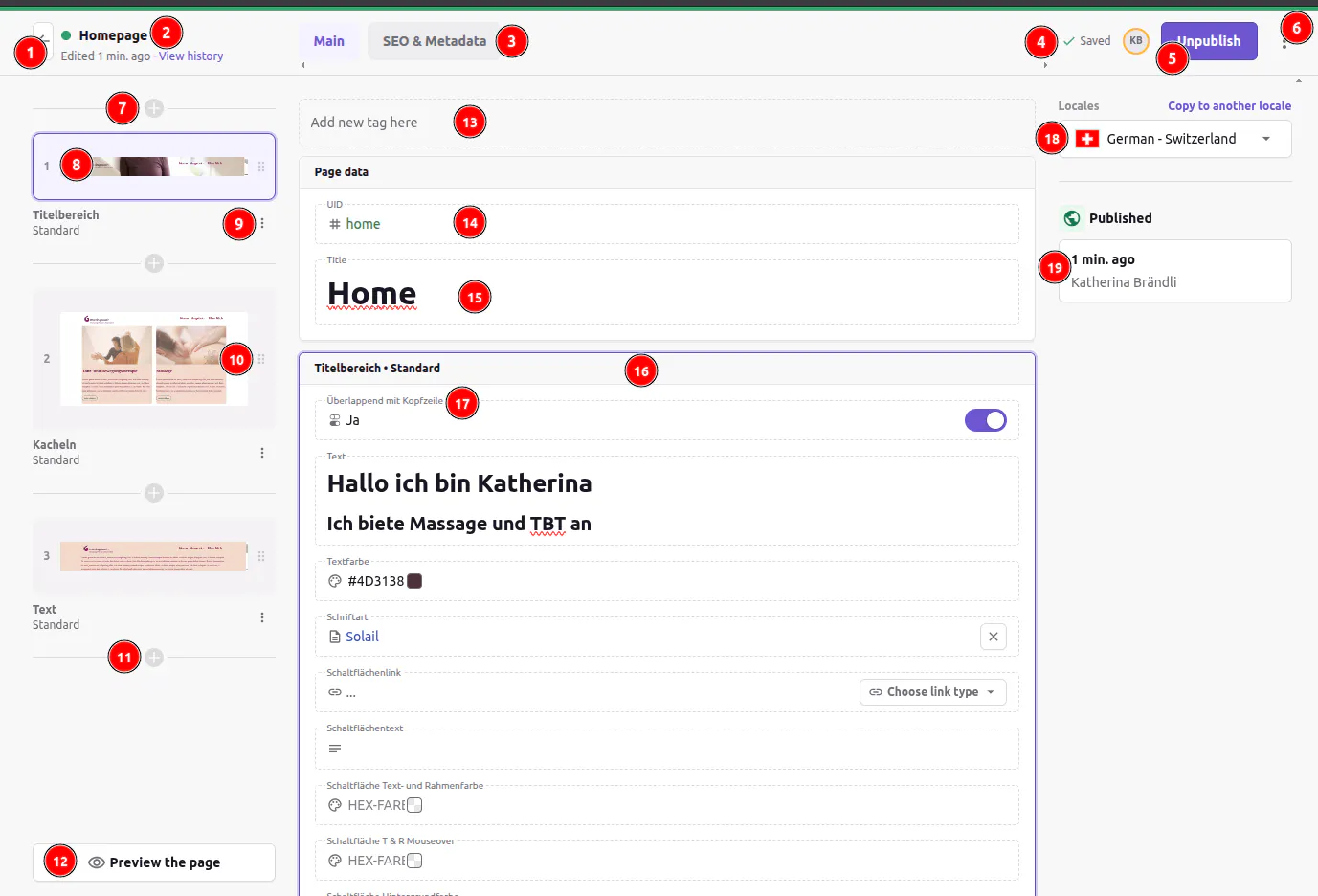
Task: Click the KB user avatar
Action: pyautogui.click(x=1136, y=41)
